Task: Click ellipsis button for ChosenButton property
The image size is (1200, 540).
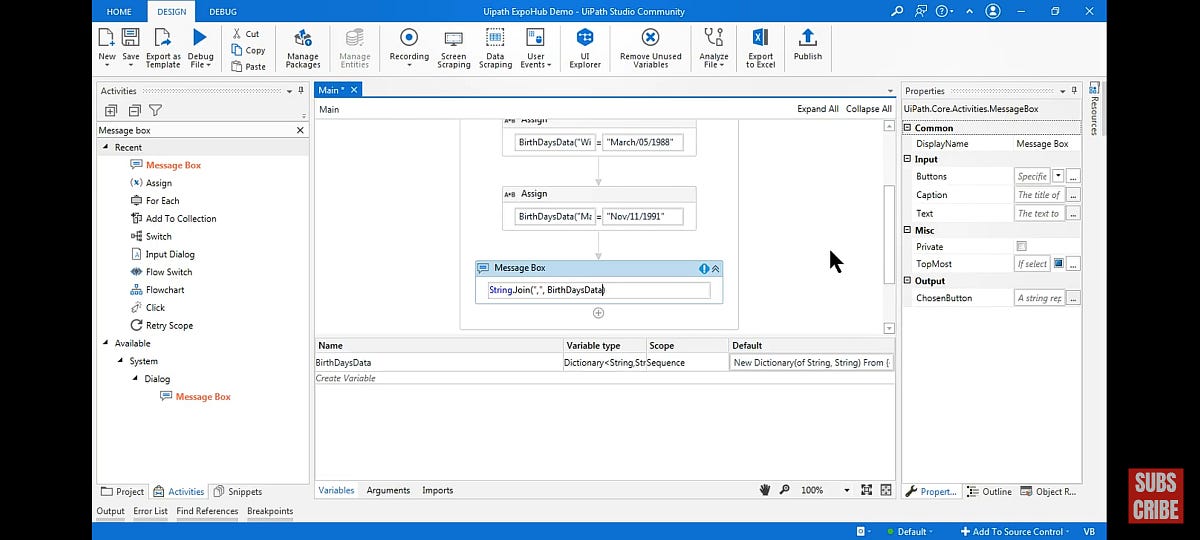Action: click(1073, 298)
